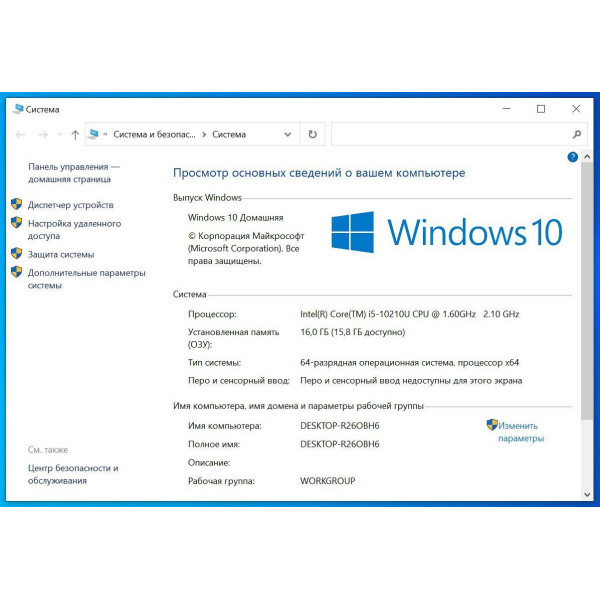Open 'Панель управления — домашняя страница'

click(73, 173)
